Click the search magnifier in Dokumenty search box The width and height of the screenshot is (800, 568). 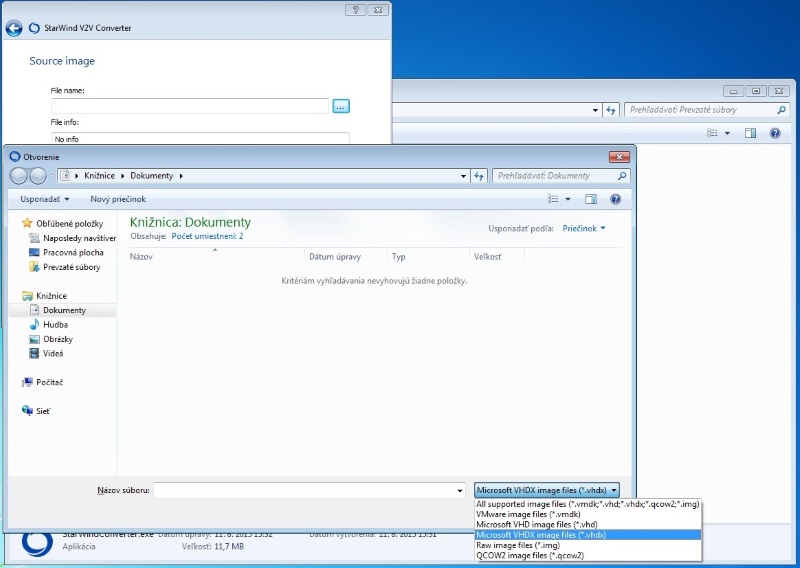tap(622, 176)
